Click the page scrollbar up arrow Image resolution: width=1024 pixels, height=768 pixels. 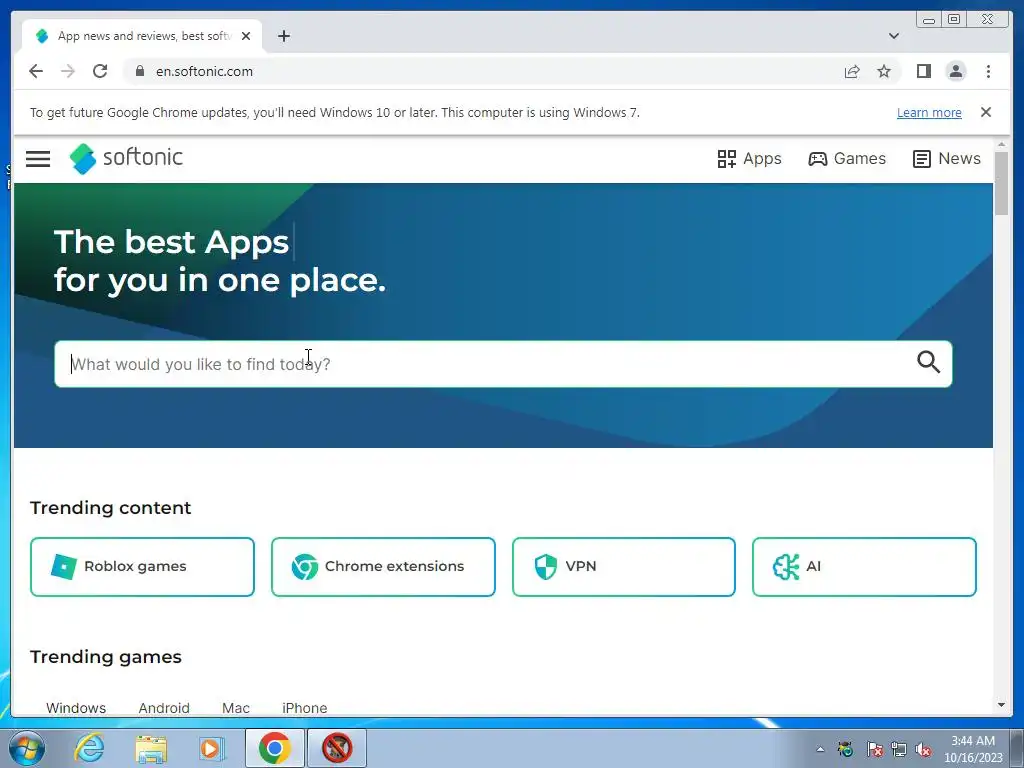[x=1001, y=144]
